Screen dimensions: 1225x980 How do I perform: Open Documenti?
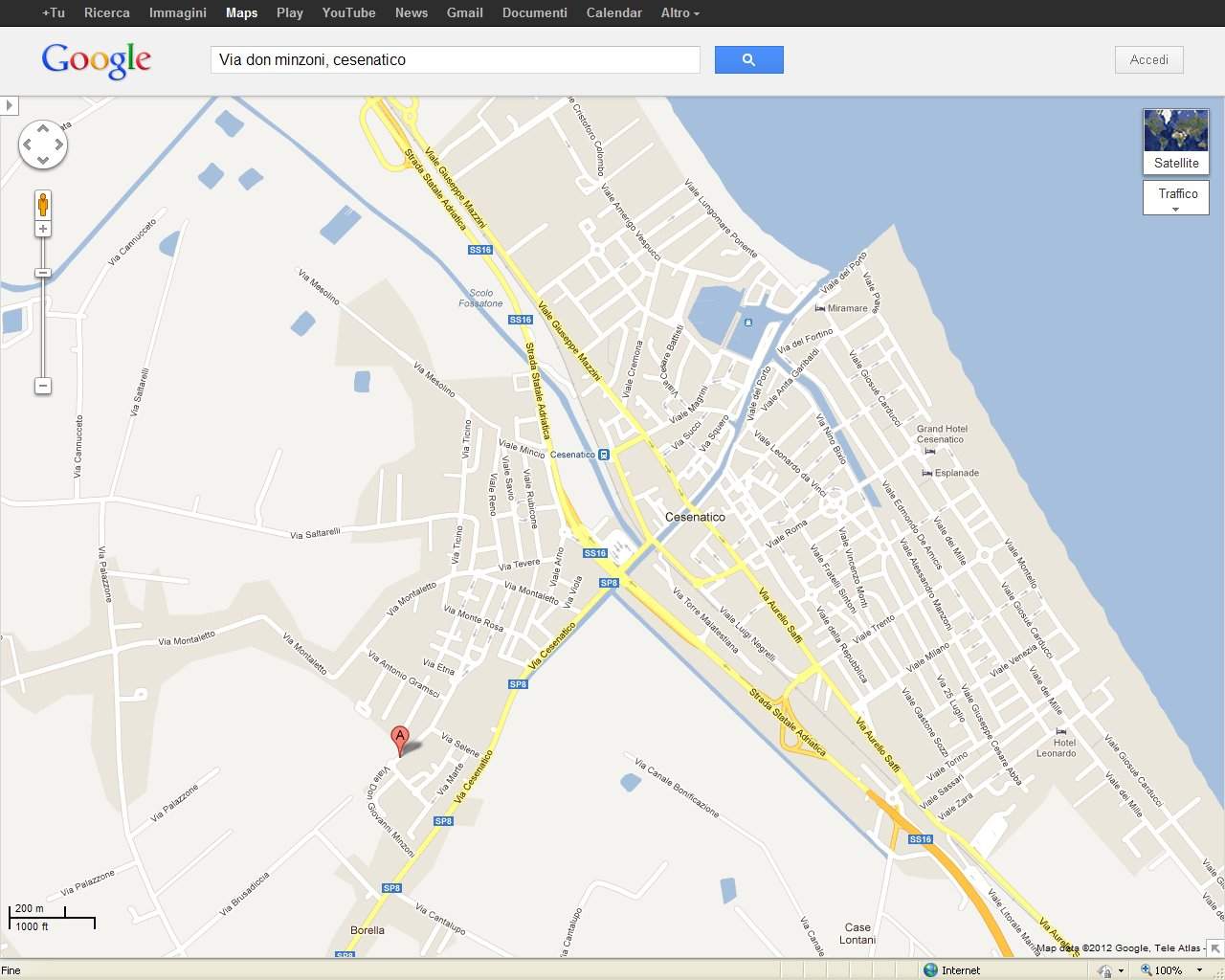coord(535,12)
